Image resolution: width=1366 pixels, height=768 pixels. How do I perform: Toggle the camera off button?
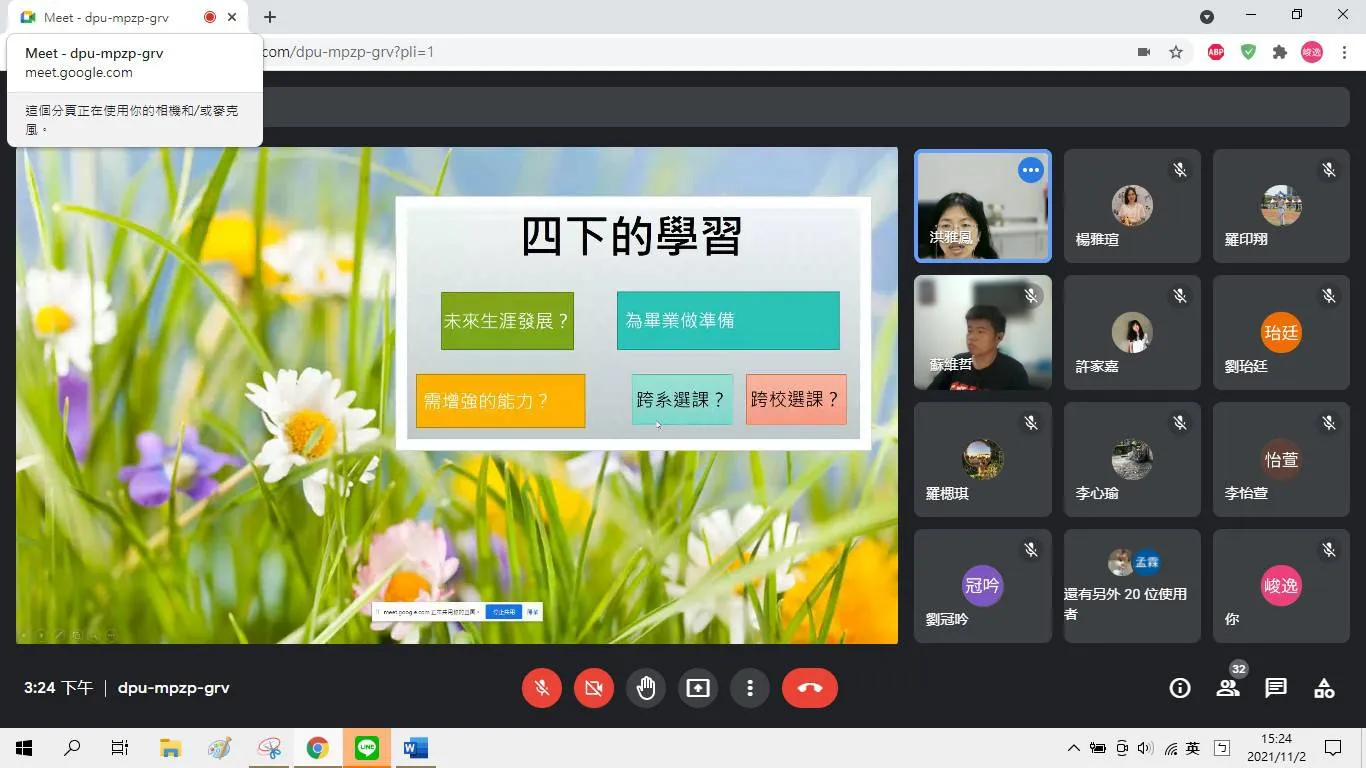coord(594,688)
